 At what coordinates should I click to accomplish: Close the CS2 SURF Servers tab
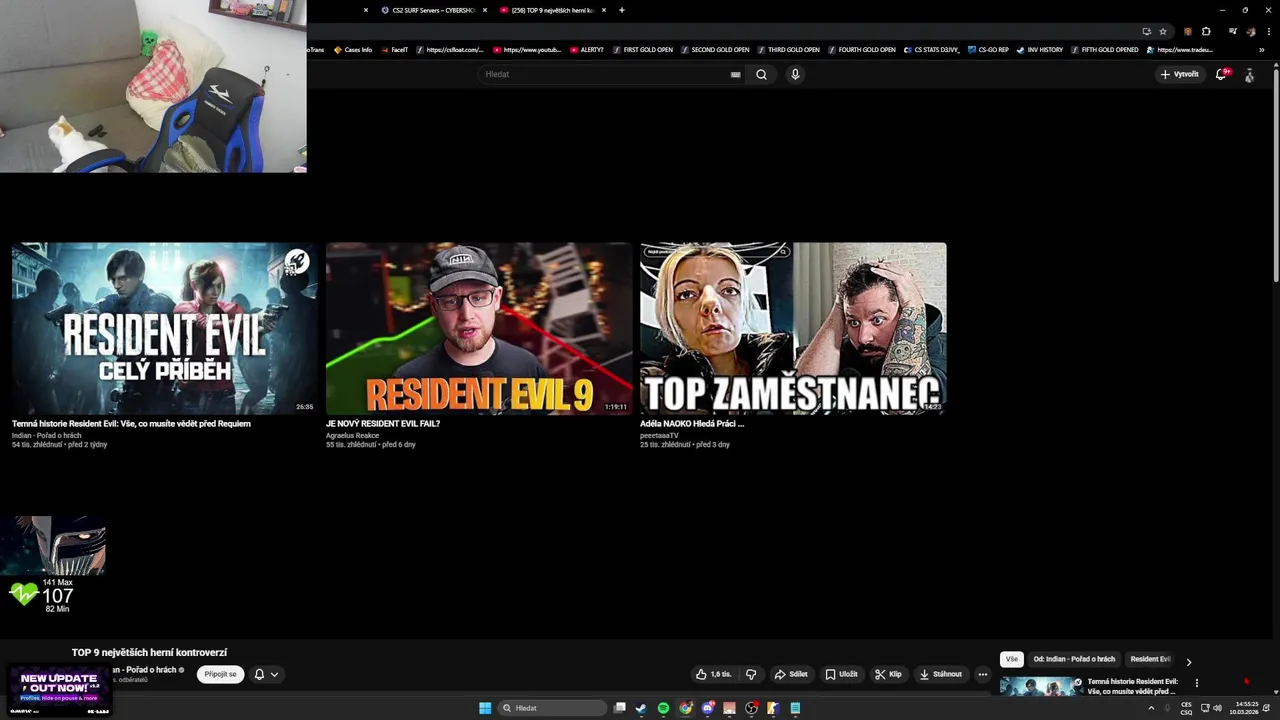pyautogui.click(x=485, y=10)
